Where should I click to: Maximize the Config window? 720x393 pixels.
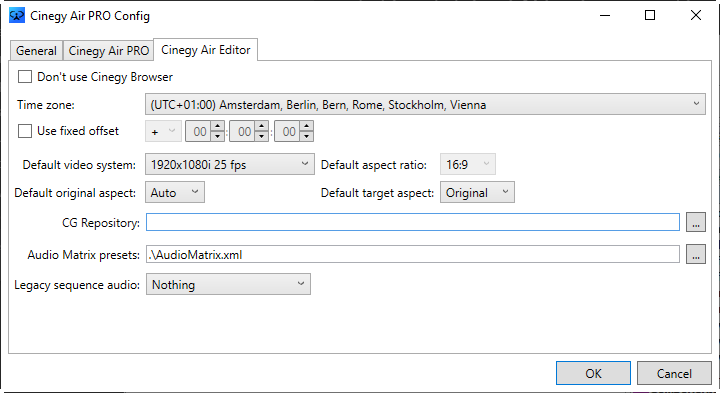650,16
